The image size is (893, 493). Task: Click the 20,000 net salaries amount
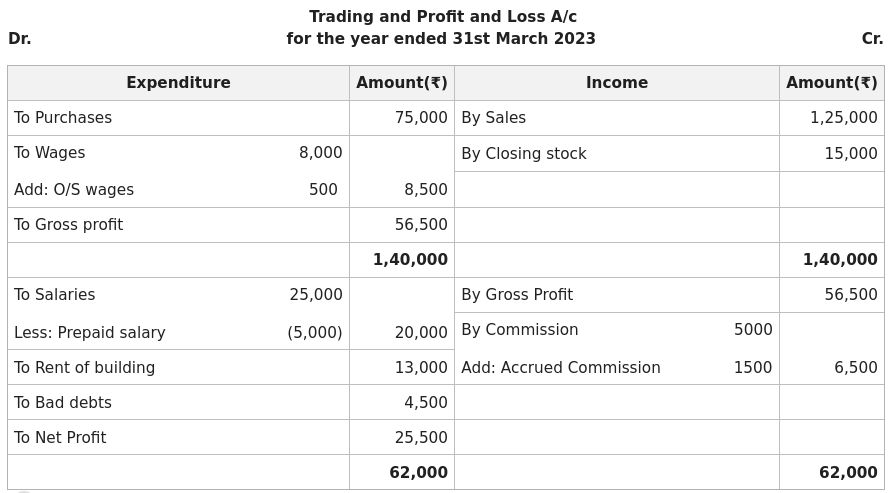tap(421, 333)
